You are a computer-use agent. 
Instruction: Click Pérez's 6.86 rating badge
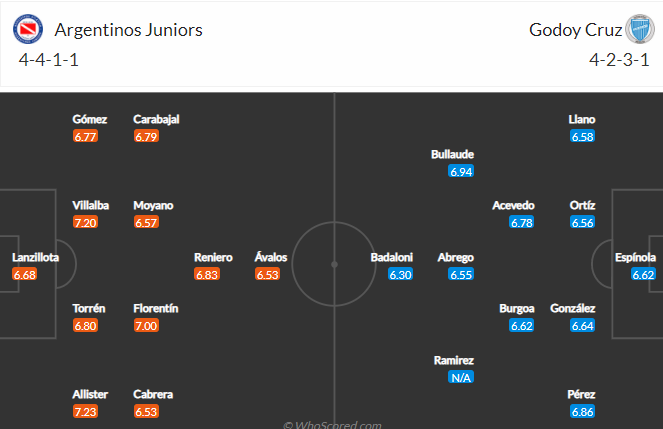point(582,411)
